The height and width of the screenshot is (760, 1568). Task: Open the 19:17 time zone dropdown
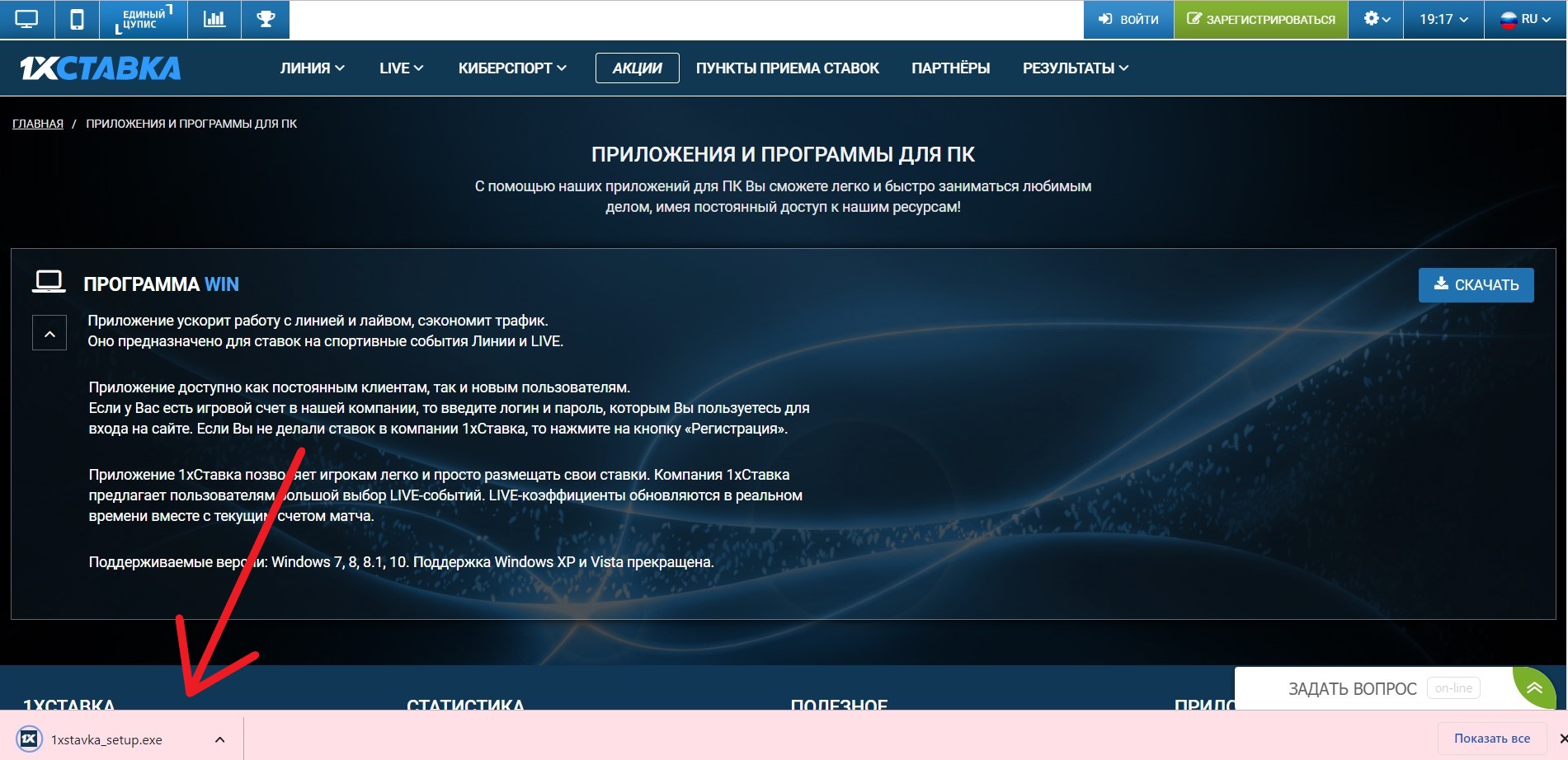tap(1444, 19)
